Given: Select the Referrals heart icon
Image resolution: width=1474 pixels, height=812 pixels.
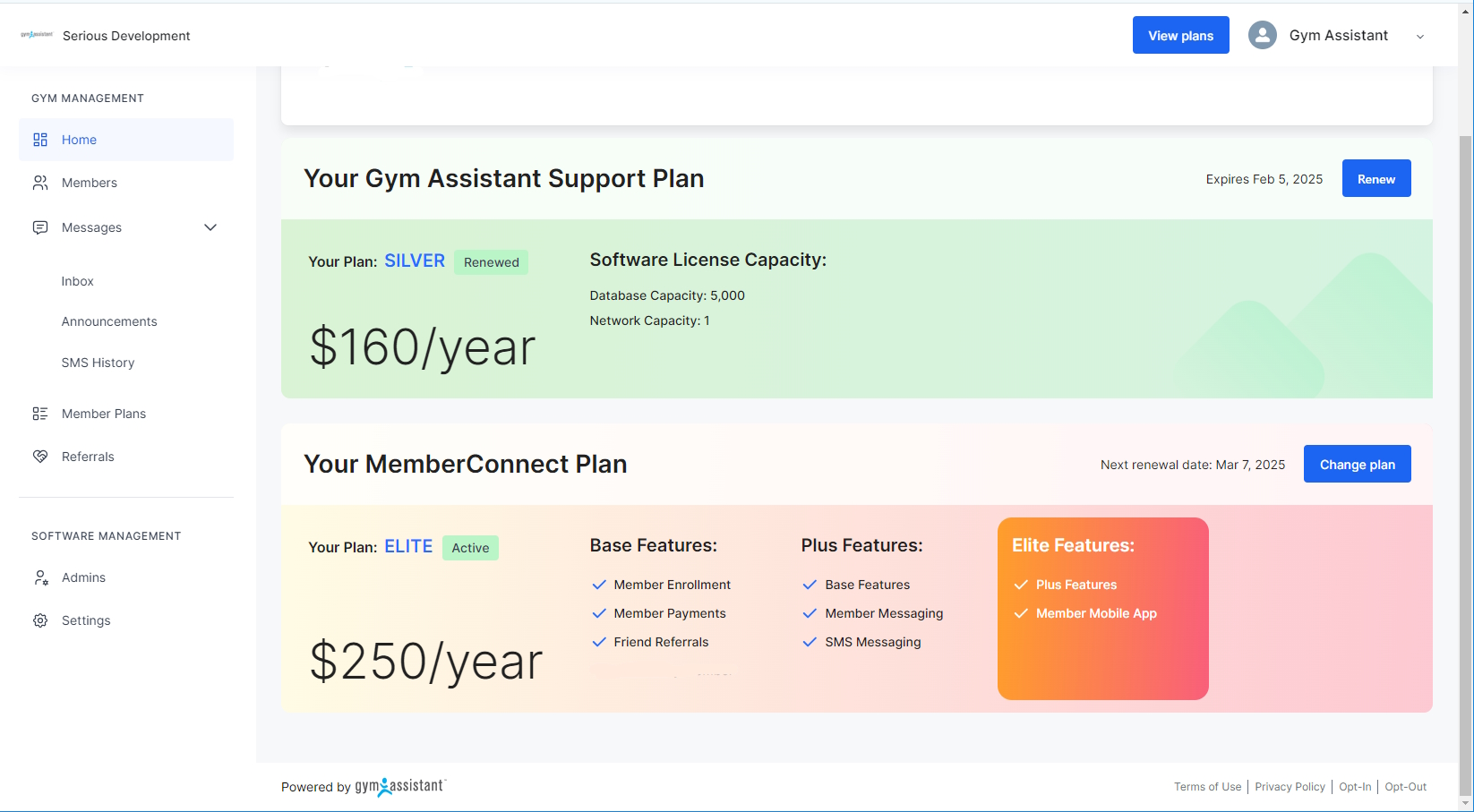Looking at the screenshot, I should [x=39, y=456].
